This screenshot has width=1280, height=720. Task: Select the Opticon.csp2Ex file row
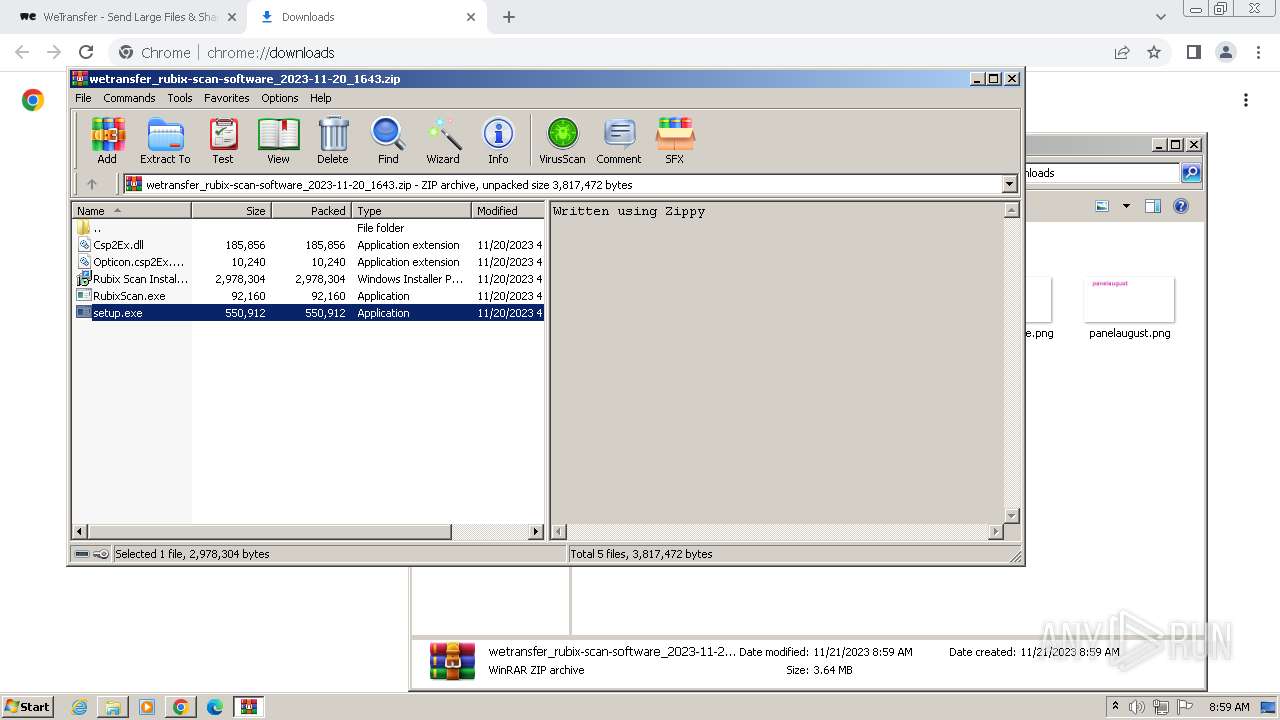(x=309, y=262)
